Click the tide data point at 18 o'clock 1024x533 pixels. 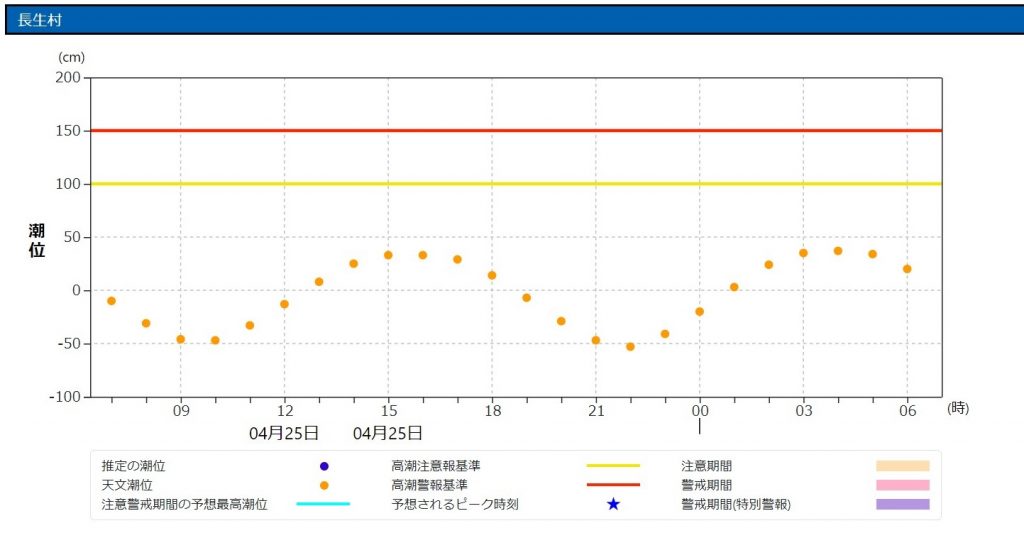pyautogui.click(x=492, y=276)
